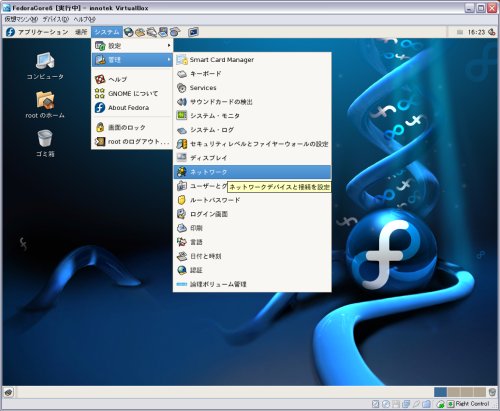Click the floppy disk indicator icon
The height and width of the screenshot is (411, 500).
396,404
